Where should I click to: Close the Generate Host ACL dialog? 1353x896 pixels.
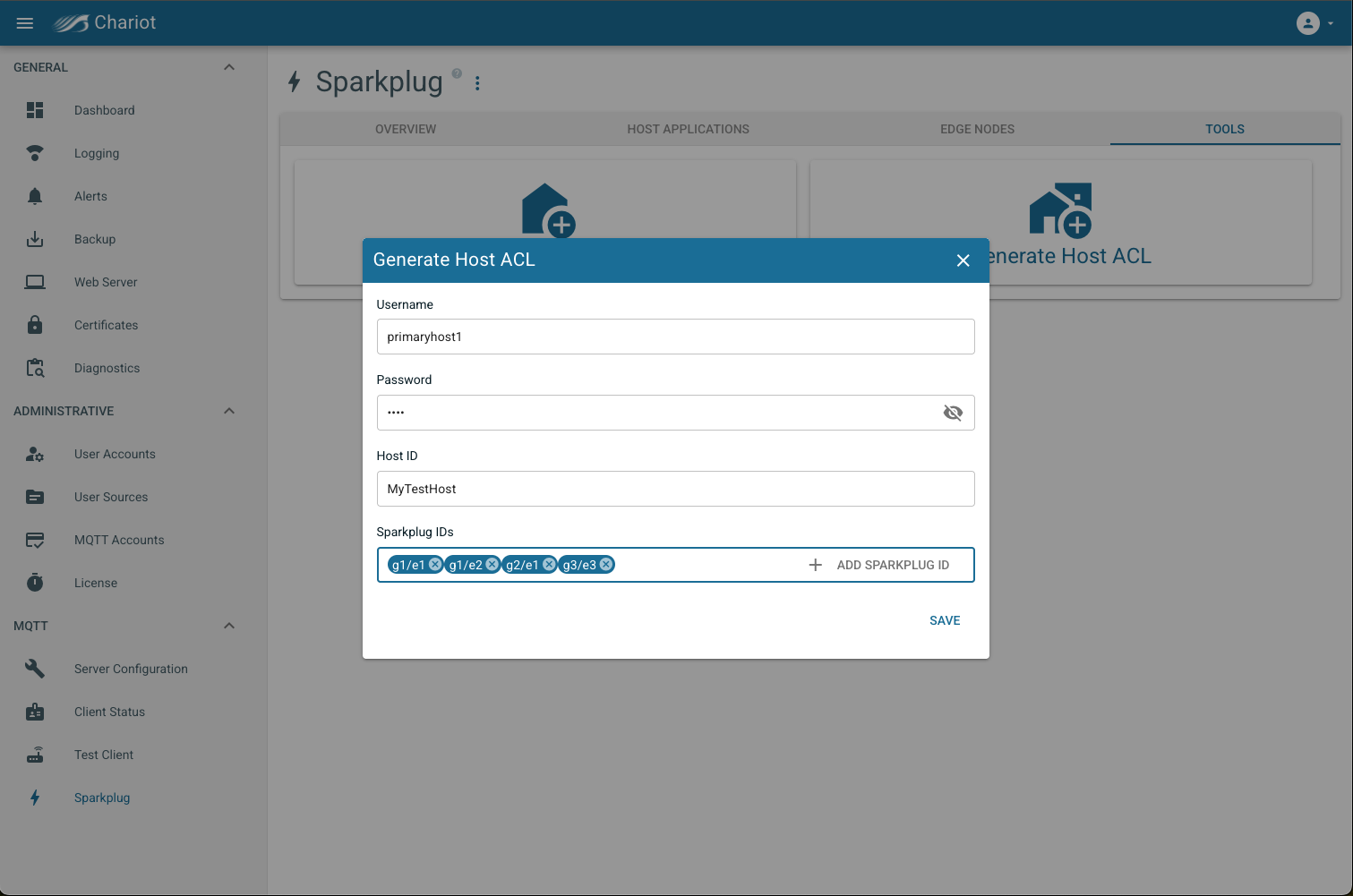(963, 260)
